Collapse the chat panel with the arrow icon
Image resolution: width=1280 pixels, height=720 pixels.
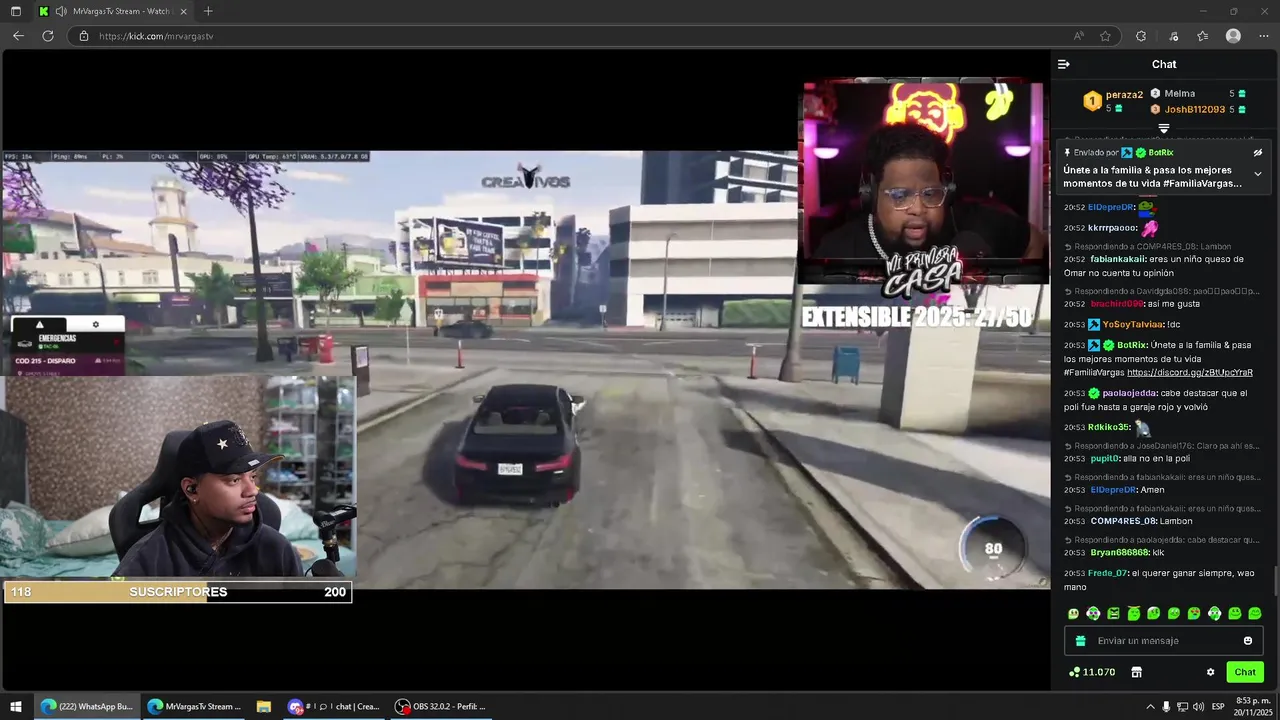[1063, 64]
